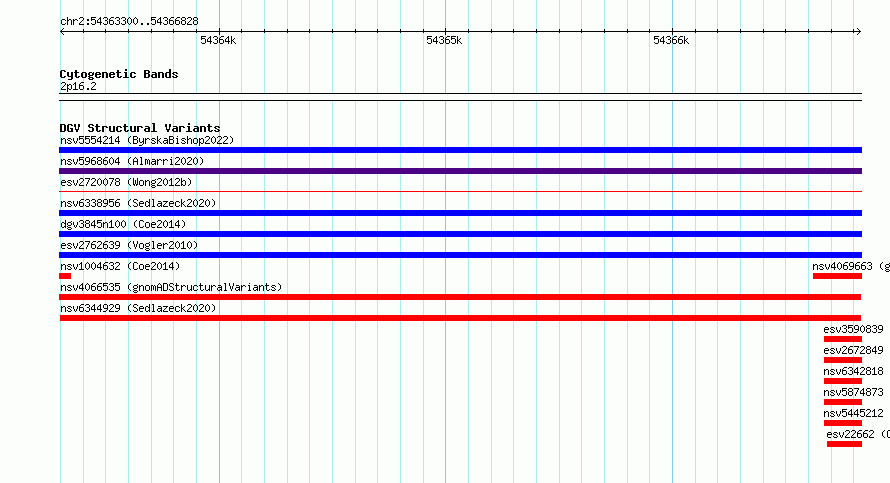Click the red bar under esv2672849

click(x=843, y=360)
